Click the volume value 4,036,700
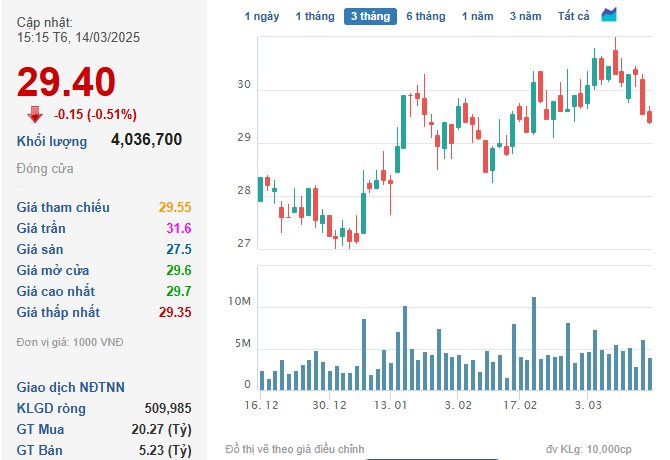 click(147, 139)
